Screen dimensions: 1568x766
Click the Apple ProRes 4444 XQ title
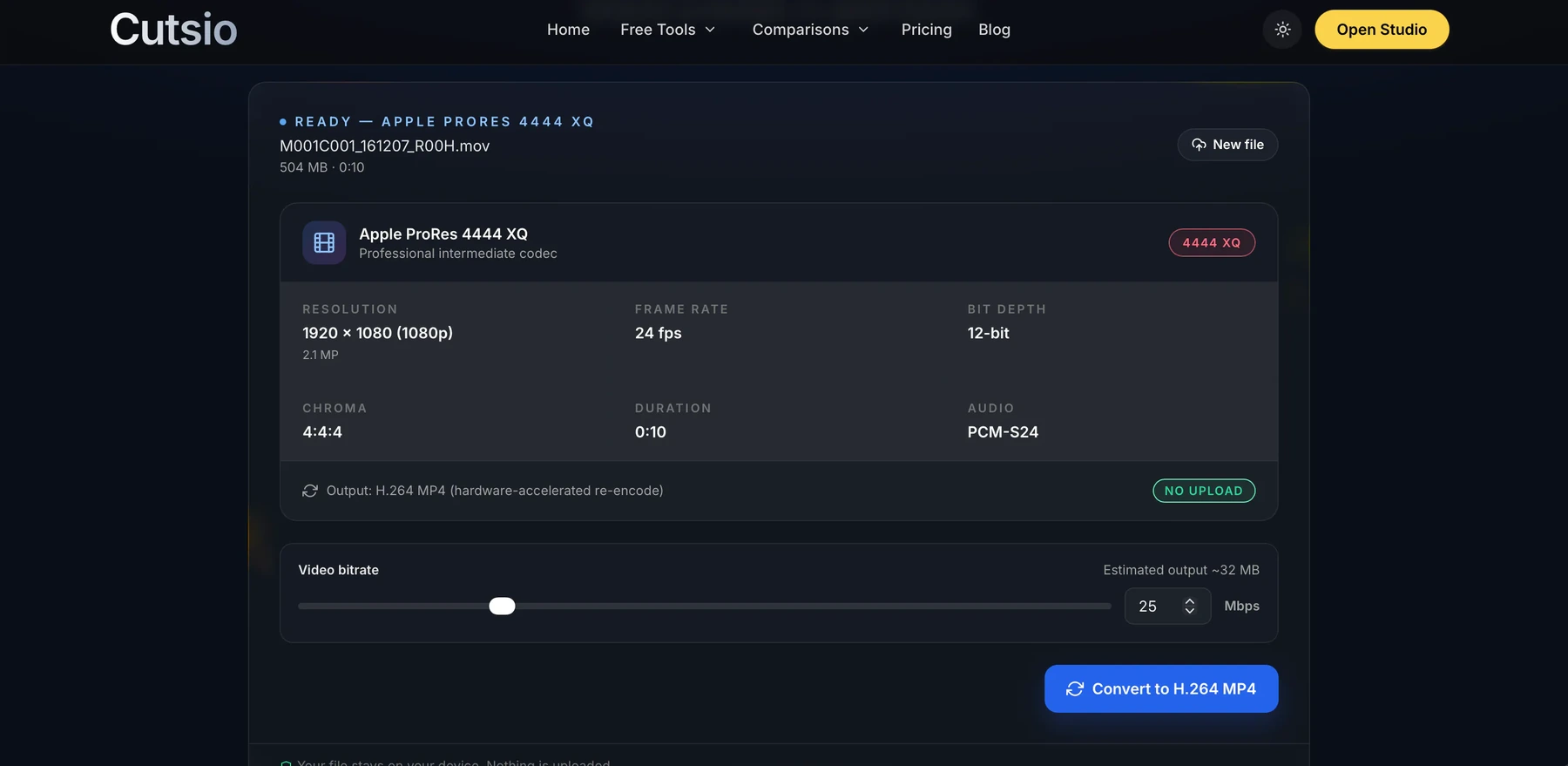(x=443, y=234)
